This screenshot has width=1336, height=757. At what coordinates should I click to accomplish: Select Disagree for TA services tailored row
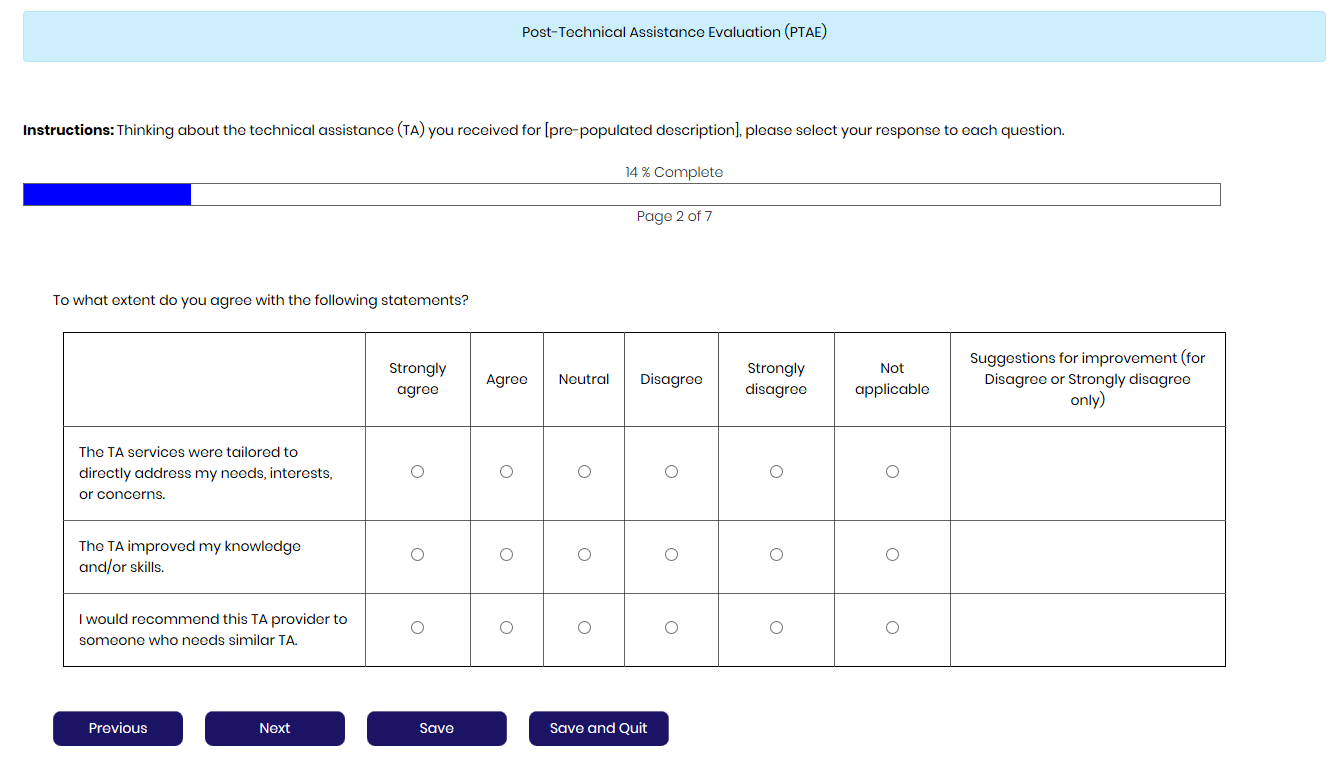(671, 472)
